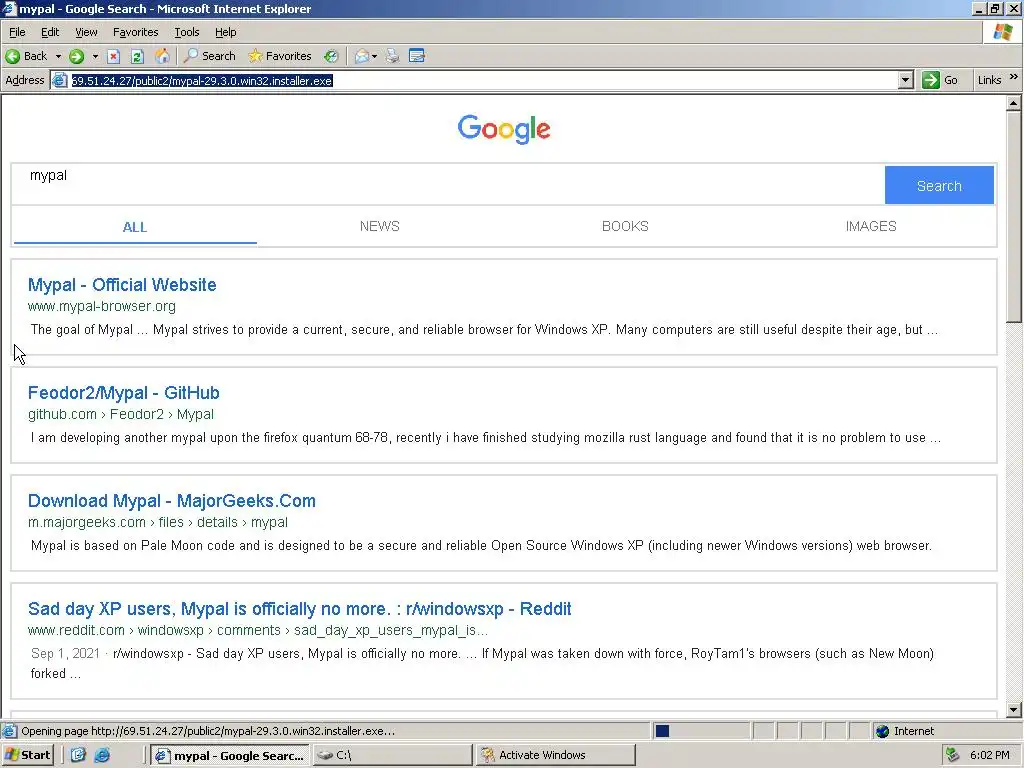Viewport: 1024px width, 768px height.
Task: Open the Search pane in the toolbar
Action: pos(210,56)
